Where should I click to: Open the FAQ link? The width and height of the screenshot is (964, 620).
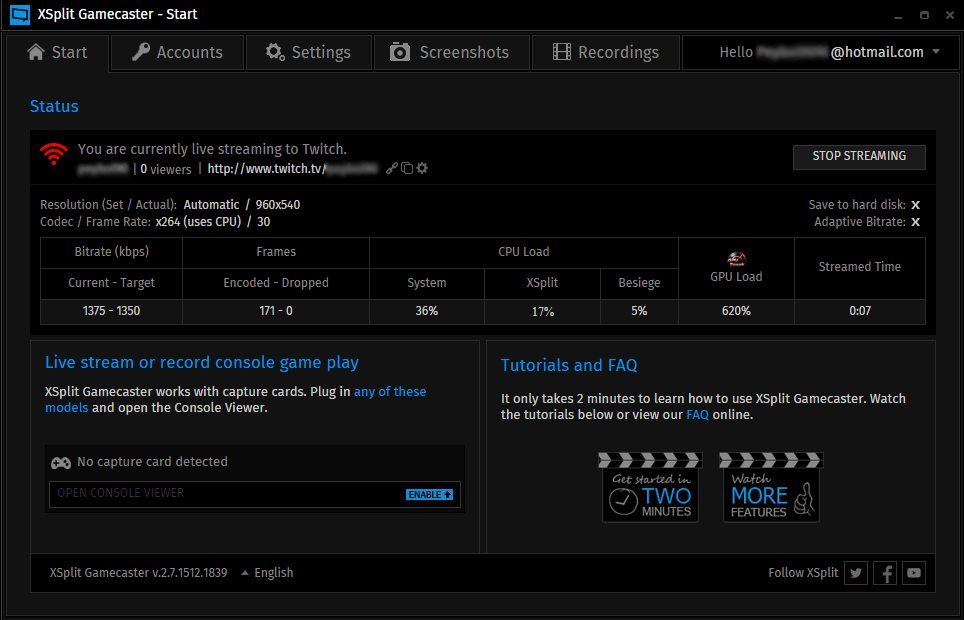pos(697,415)
